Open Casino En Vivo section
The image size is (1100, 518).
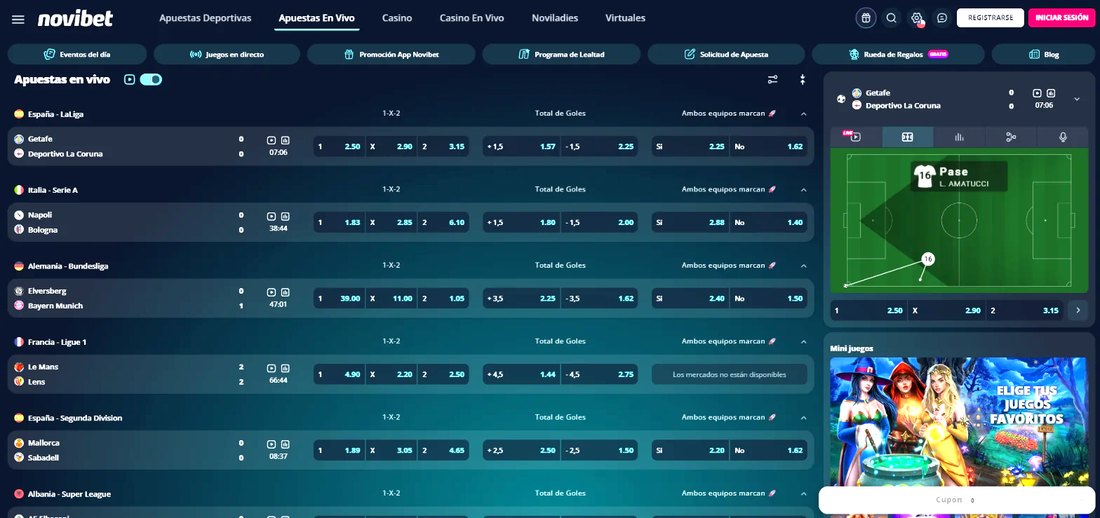[x=471, y=18]
